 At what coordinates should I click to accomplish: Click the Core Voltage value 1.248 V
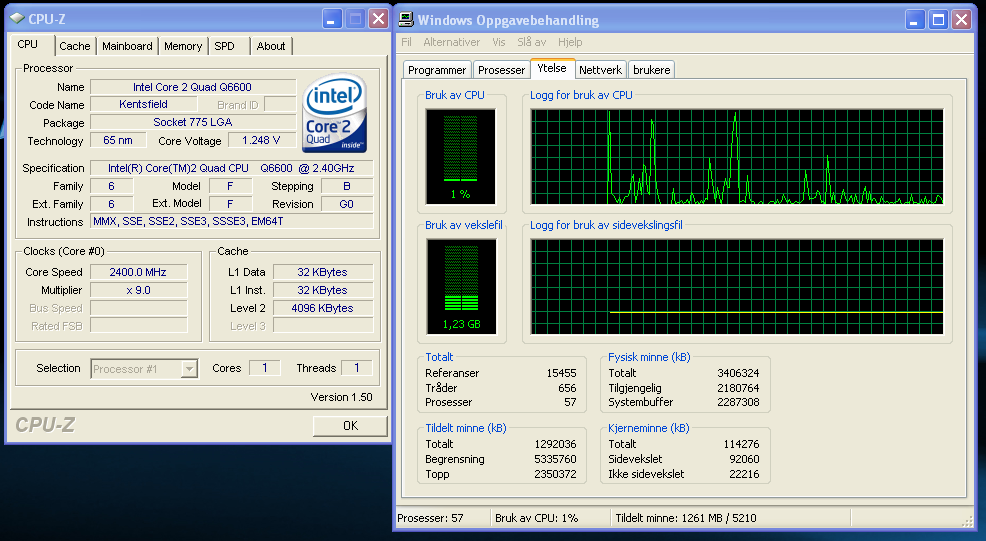pyautogui.click(x=261, y=140)
